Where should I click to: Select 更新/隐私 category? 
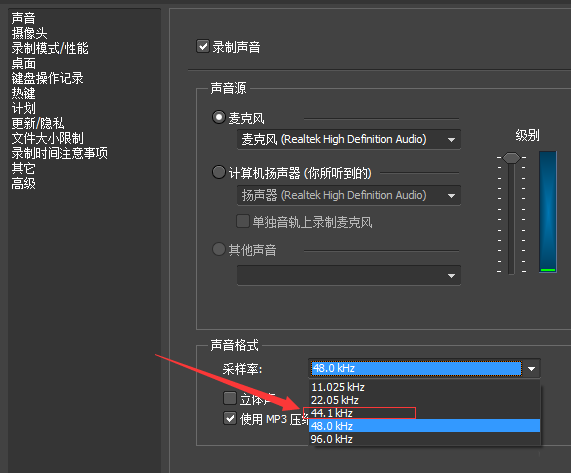coord(38,123)
